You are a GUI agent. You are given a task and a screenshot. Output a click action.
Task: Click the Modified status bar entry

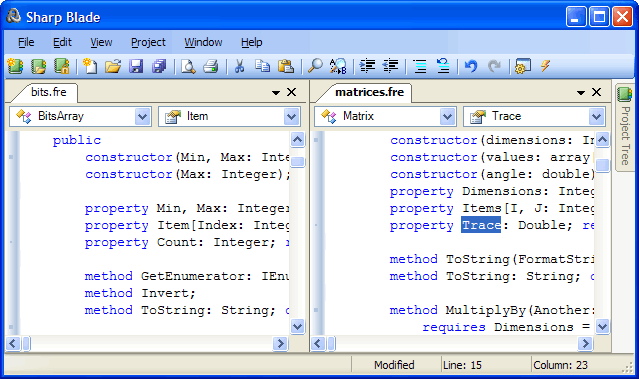[394, 365]
